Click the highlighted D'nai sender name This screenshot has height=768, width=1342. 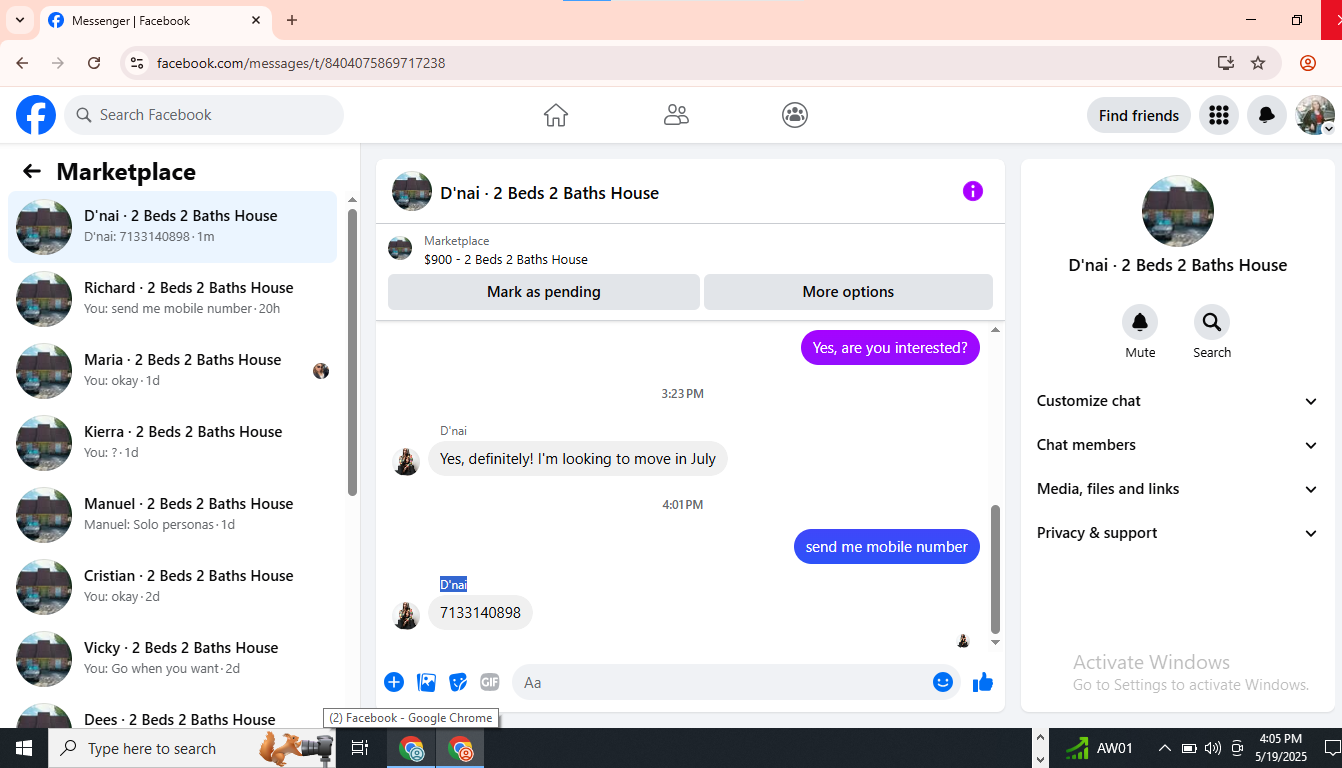pos(453,584)
